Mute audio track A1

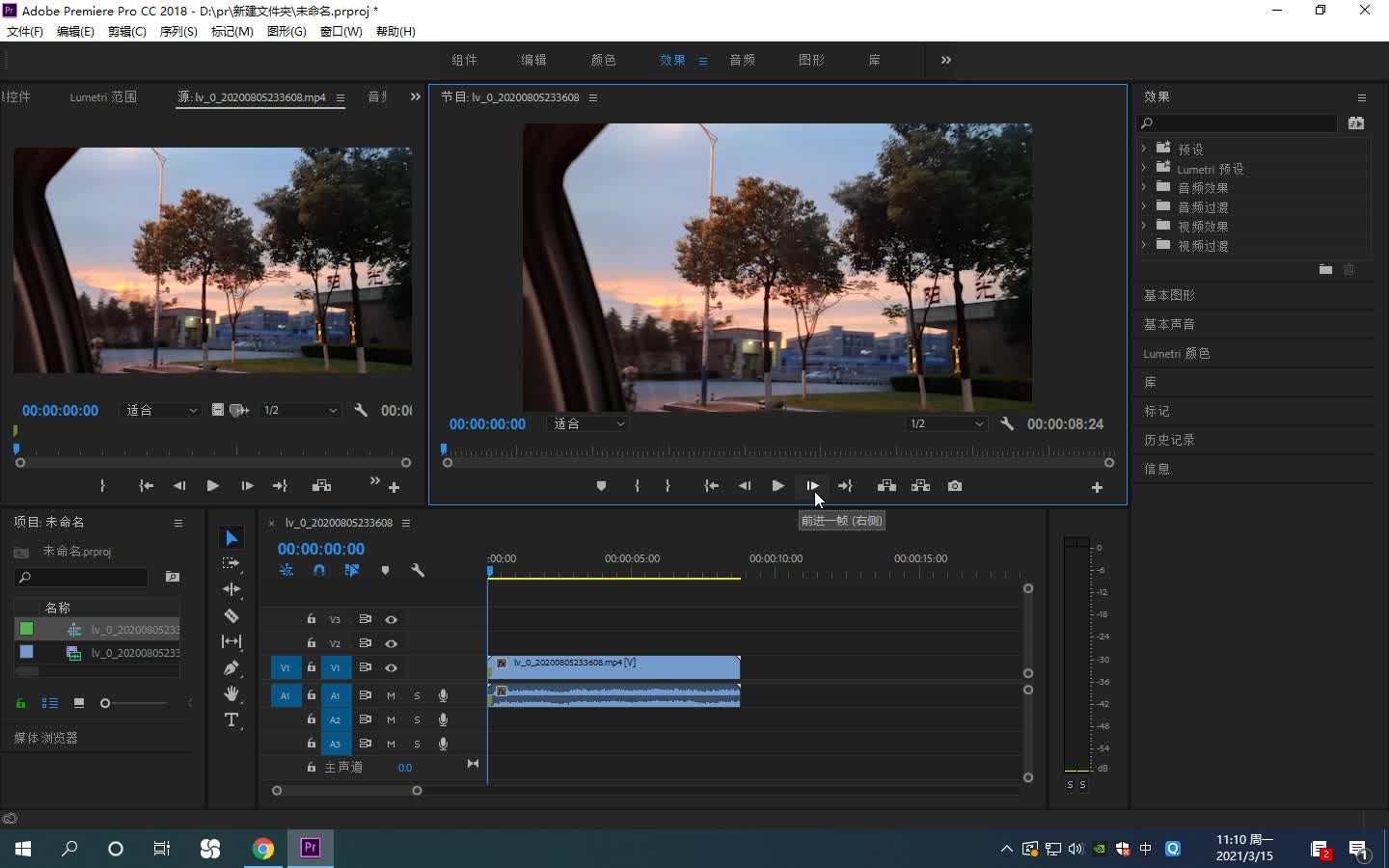391,695
